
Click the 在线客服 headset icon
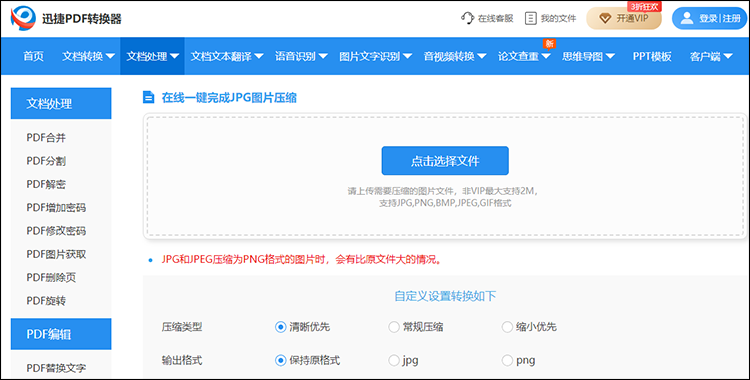tap(467, 18)
